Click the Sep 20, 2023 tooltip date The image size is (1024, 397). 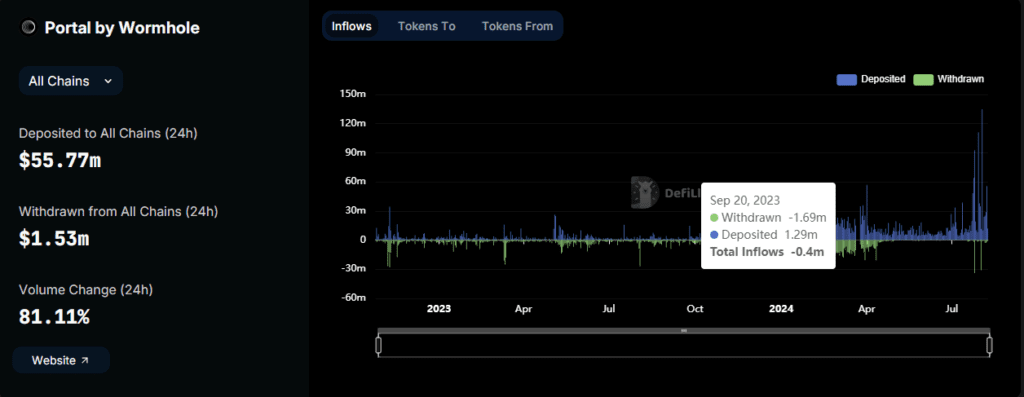745,200
